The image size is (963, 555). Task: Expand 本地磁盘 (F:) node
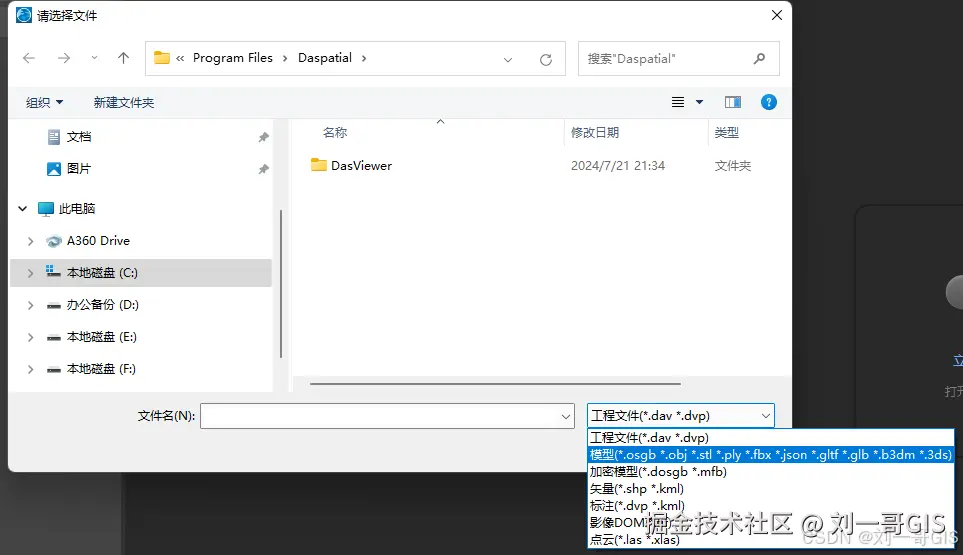pos(30,369)
